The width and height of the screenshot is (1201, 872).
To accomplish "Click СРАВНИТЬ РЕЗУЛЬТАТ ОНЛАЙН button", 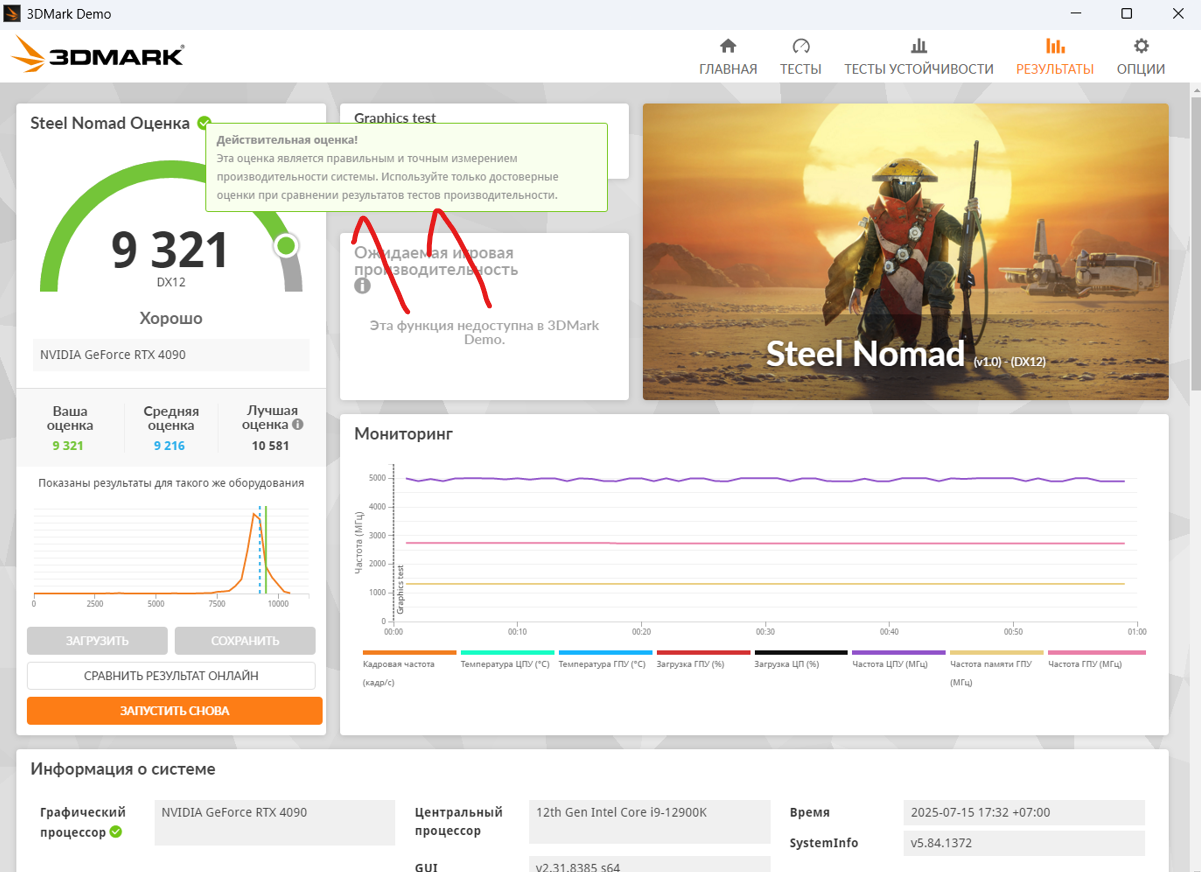I will click(171, 676).
